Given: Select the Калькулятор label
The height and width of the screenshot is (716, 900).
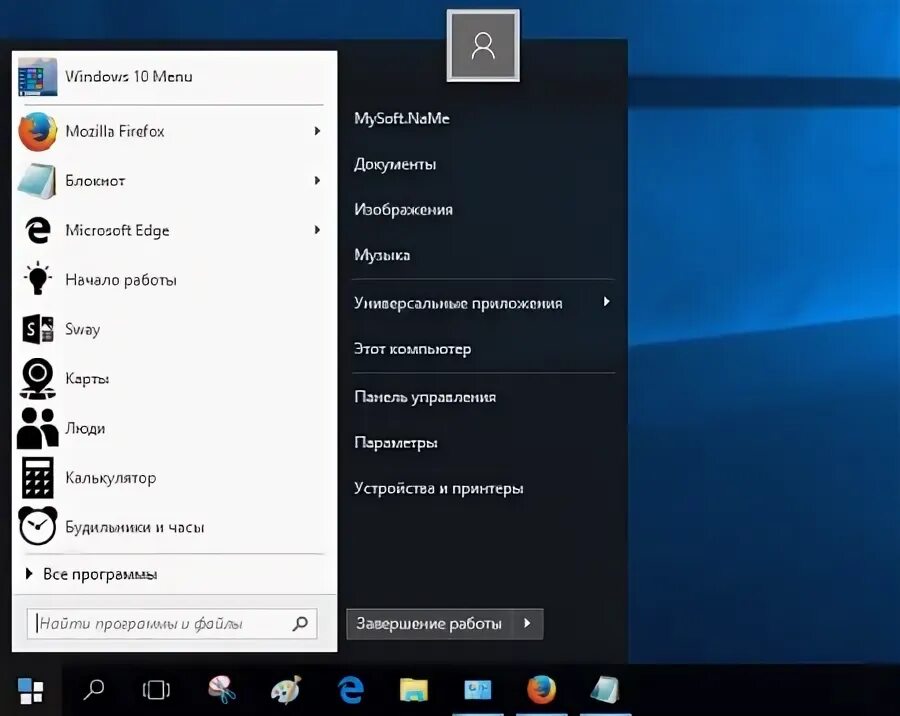Looking at the screenshot, I should (x=111, y=478).
